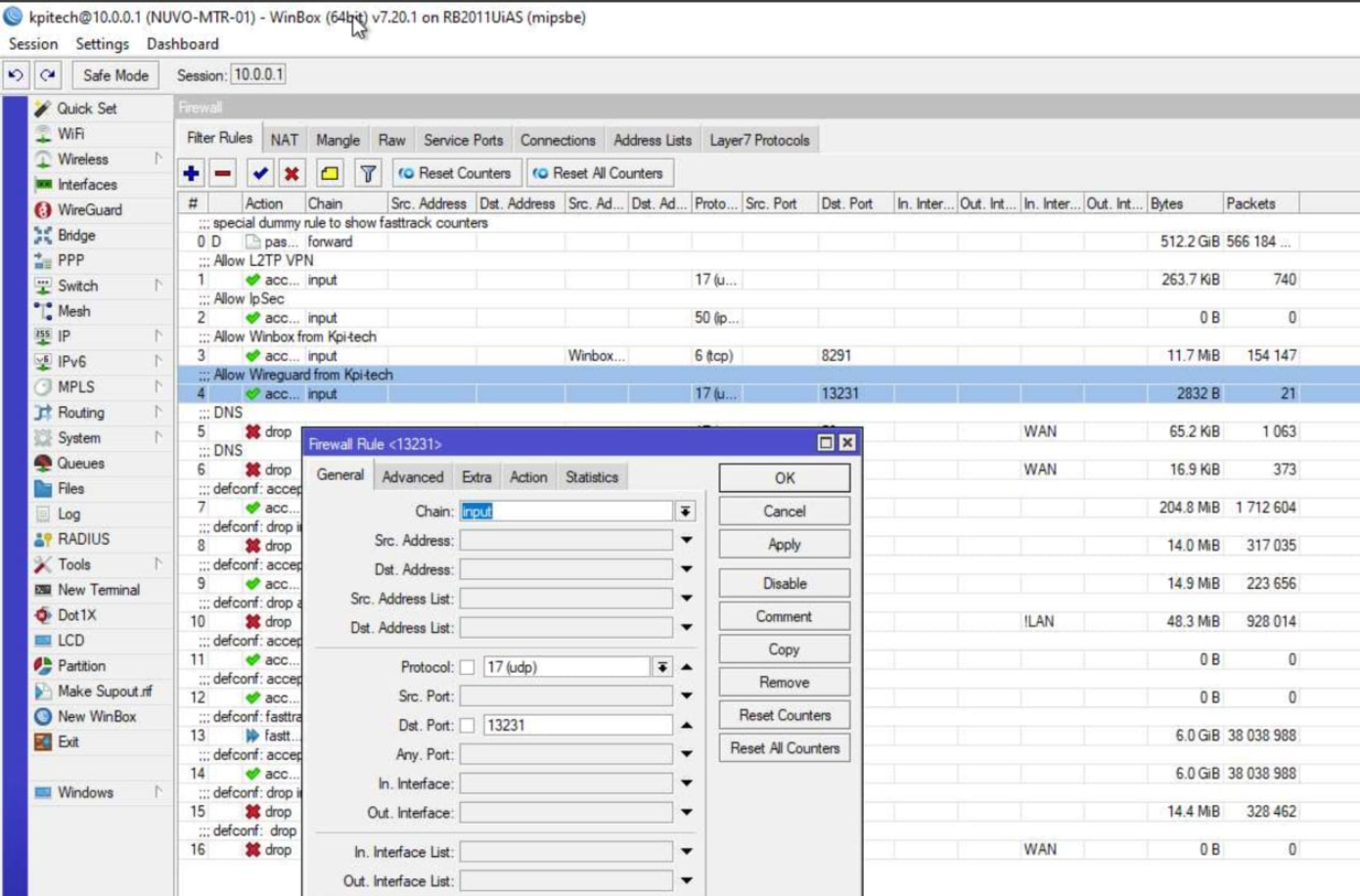Open WireGuard from the sidebar
1360x896 pixels.
(x=89, y=209)
